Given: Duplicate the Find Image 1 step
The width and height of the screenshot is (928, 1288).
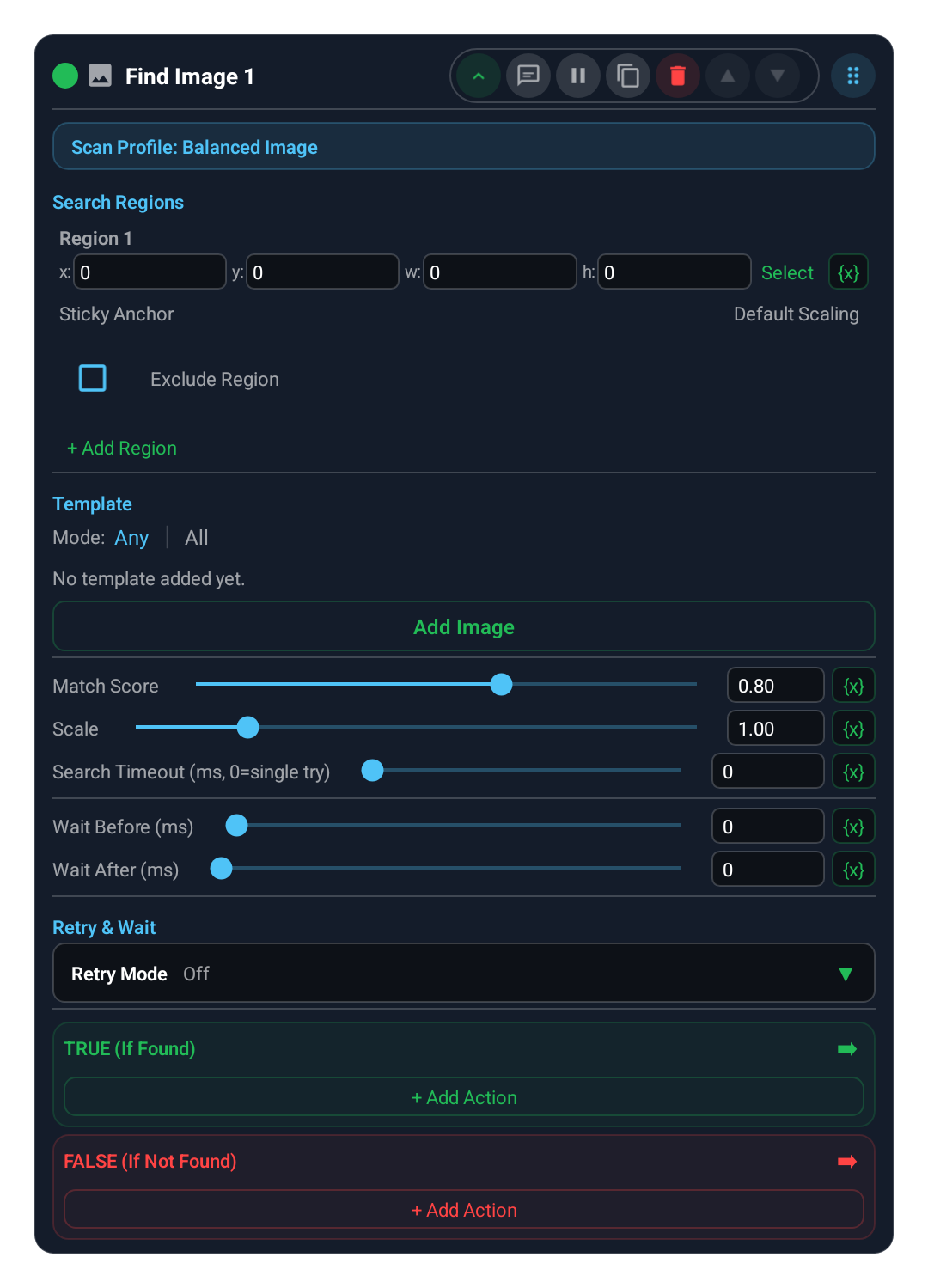Looking at the screenshot, I should (628, 76).
